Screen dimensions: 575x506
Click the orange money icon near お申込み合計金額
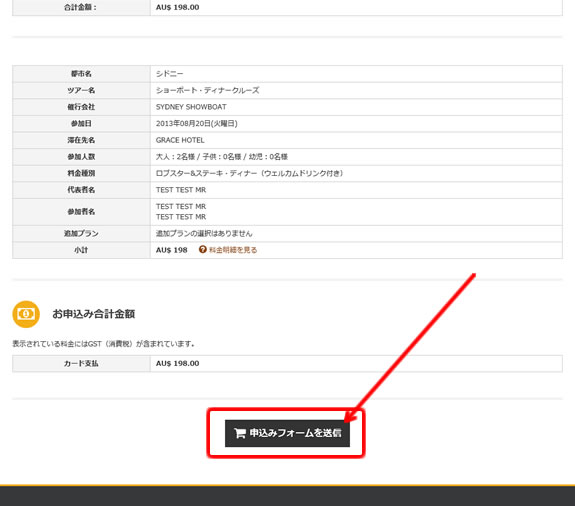point(26,314)
